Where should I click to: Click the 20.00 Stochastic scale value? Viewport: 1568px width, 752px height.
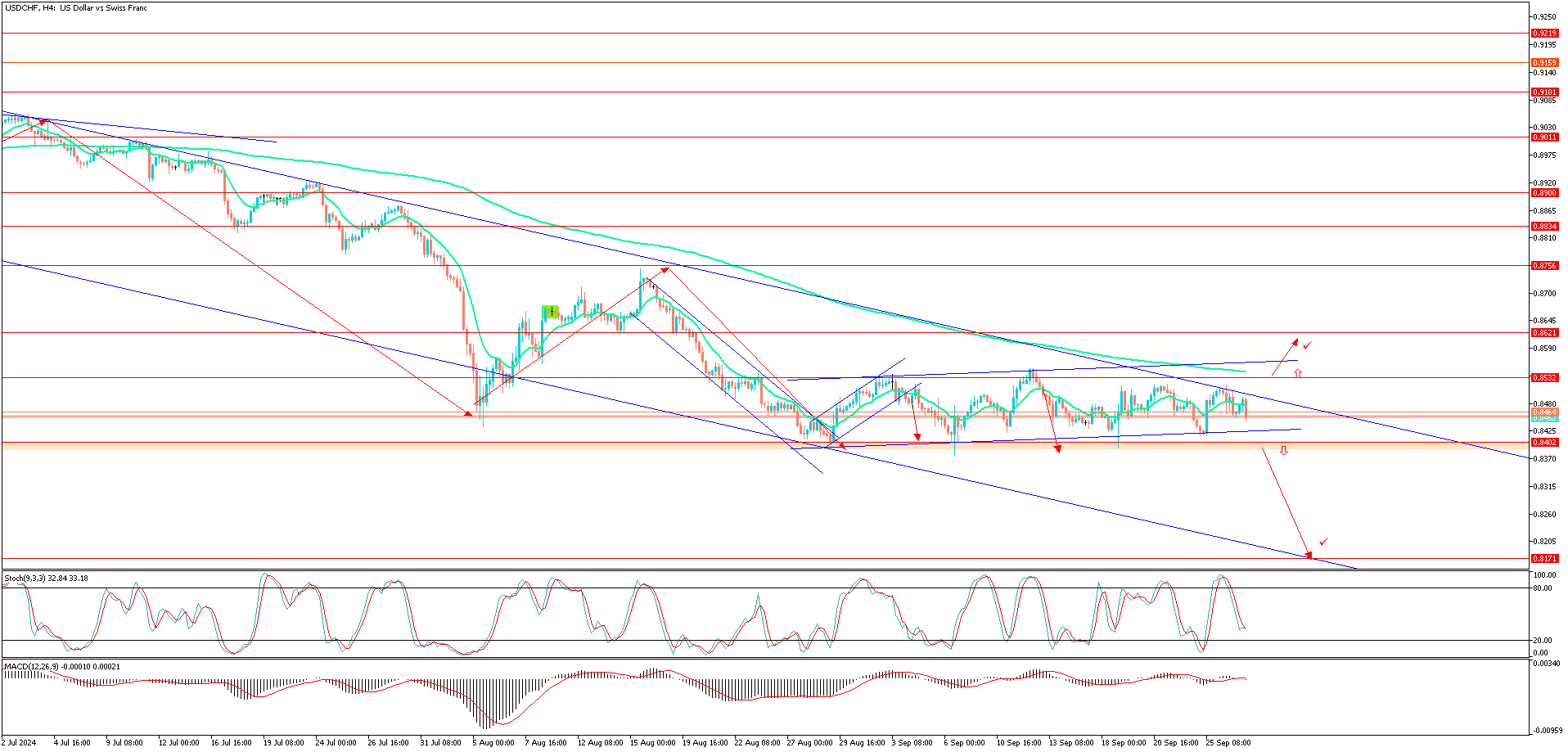[1542, 641]
